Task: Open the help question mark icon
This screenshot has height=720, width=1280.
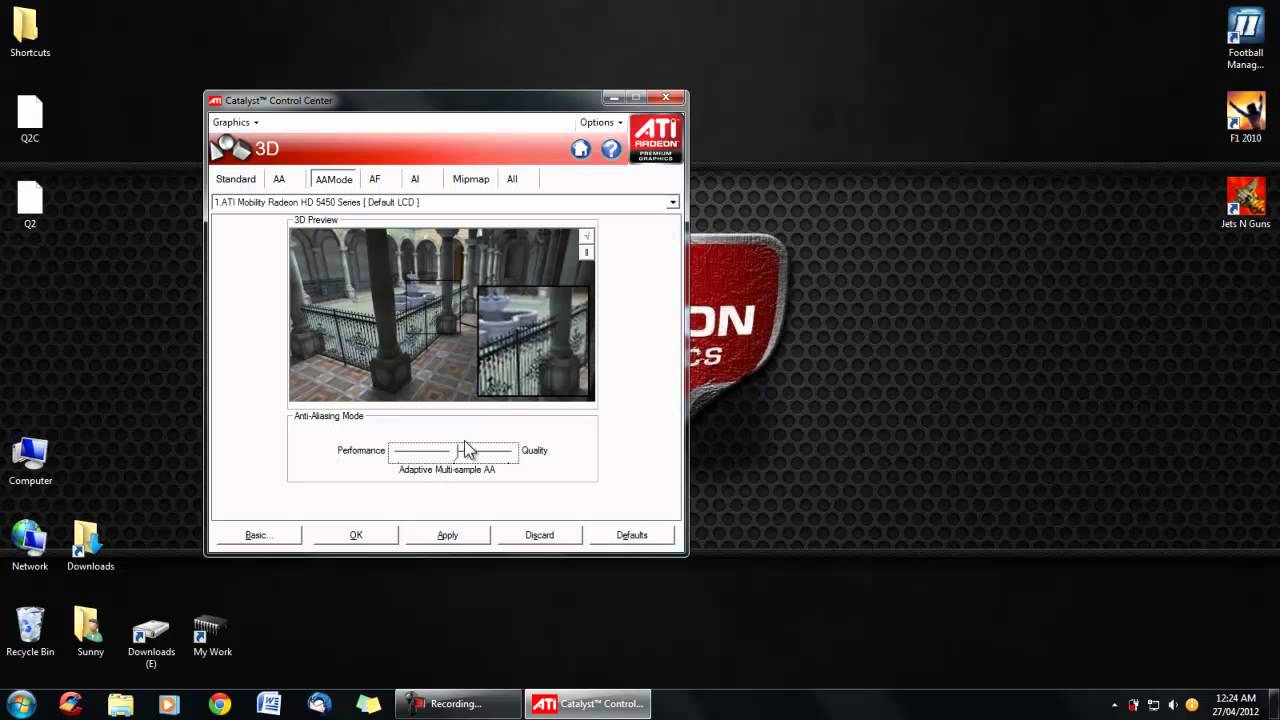Action: (611, 149)
